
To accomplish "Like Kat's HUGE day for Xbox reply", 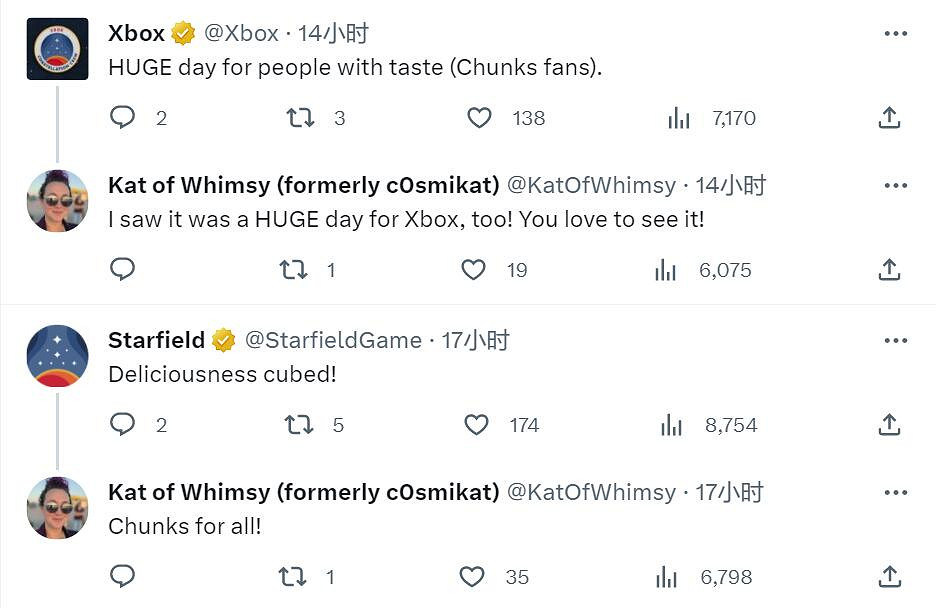I will 473,270.
